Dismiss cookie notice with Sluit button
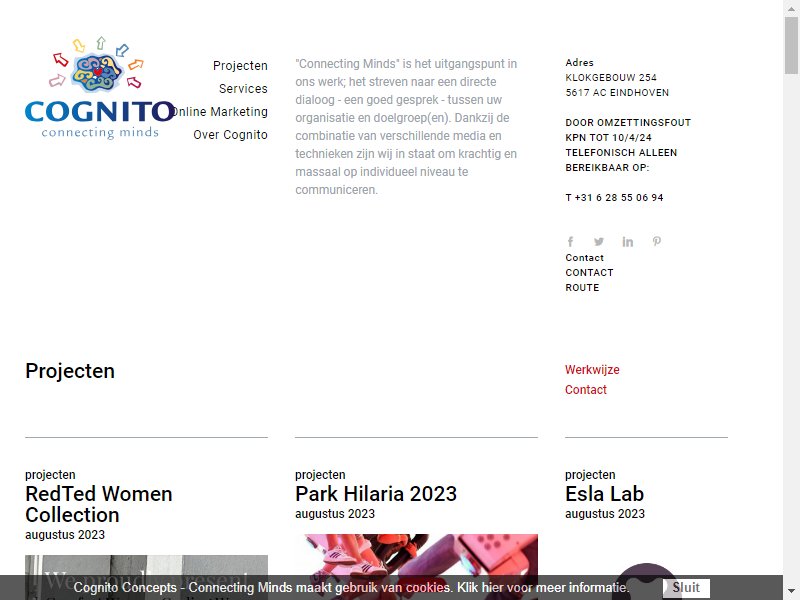The image size is (800, 600). (x=686, y=587)
